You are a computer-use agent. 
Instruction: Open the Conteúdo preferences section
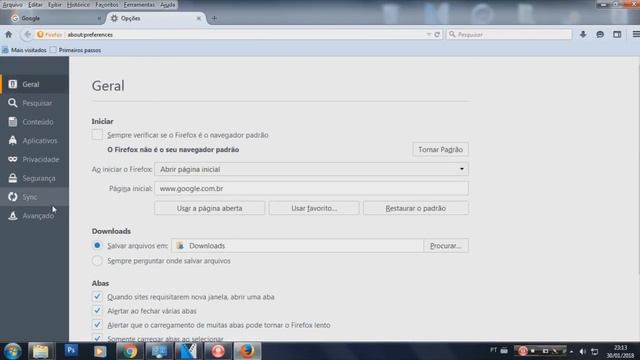point(34,122)
